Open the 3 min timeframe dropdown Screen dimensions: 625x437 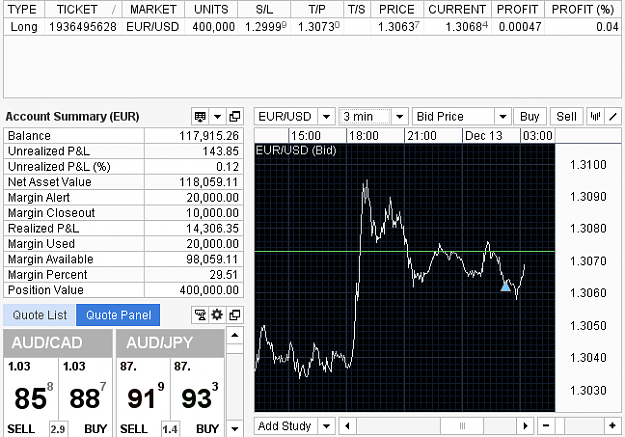[399, 117]
